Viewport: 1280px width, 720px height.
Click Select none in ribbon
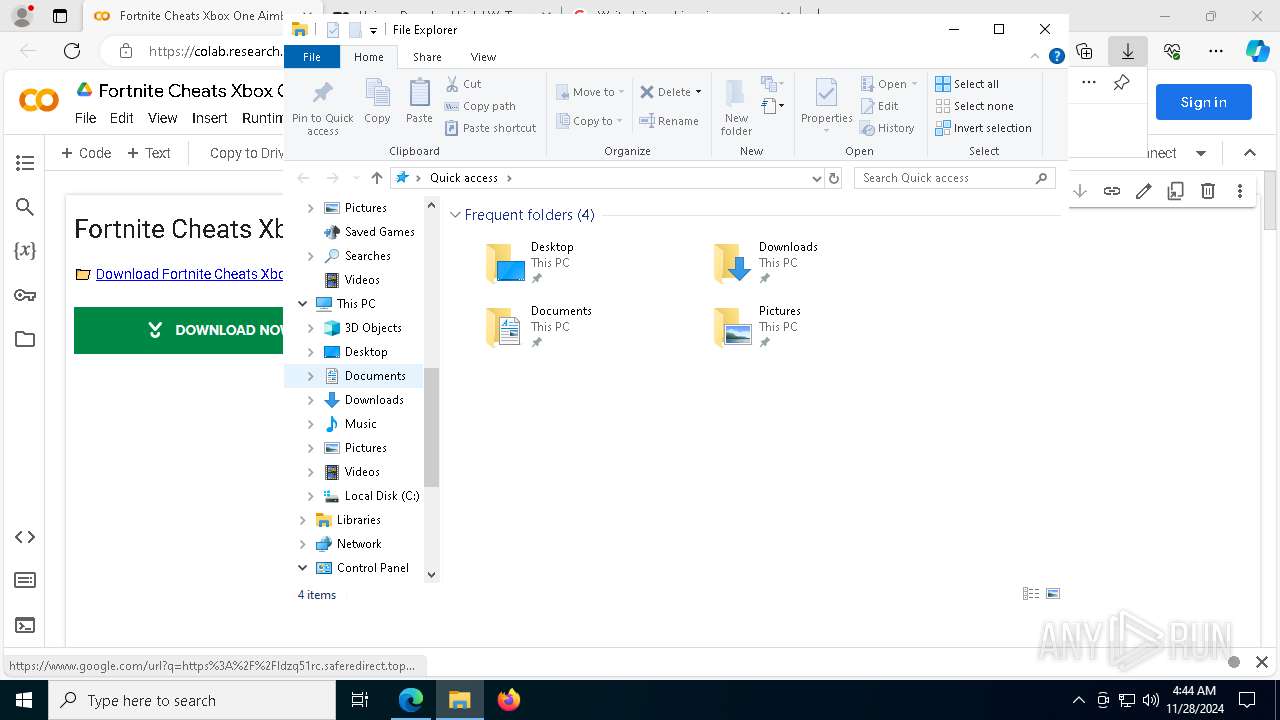[974, 106]
